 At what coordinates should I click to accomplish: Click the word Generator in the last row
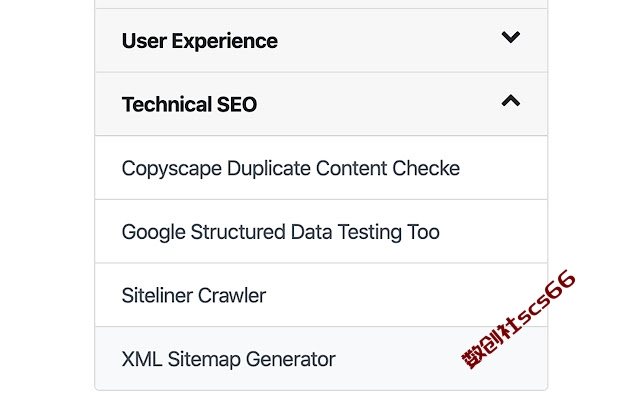point(291,359)
